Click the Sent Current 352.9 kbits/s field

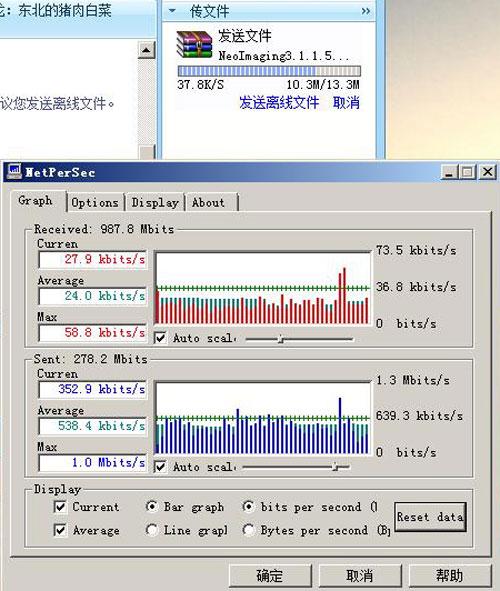(x=93, y=389)
